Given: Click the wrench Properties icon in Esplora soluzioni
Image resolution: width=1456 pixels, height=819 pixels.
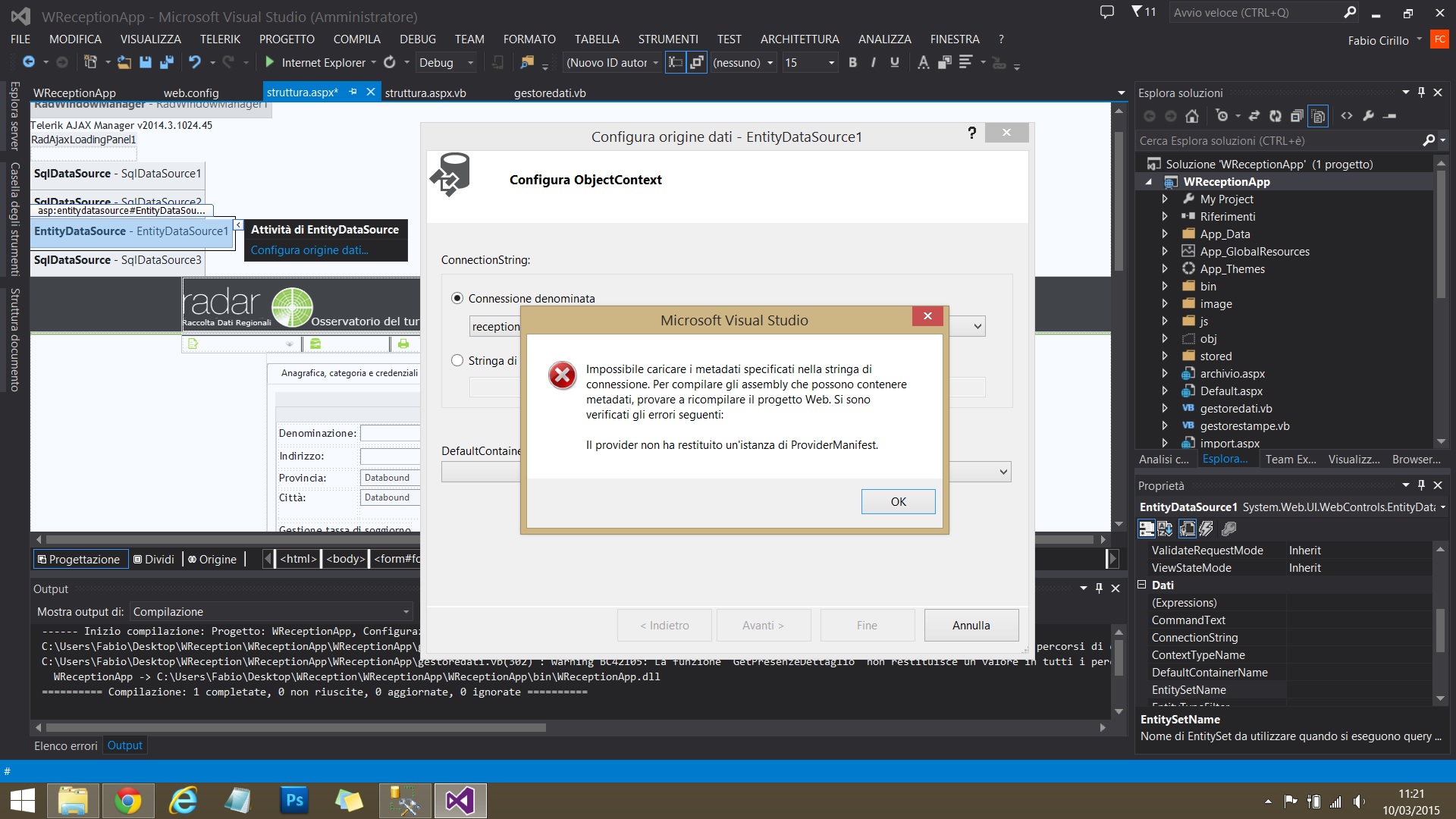Looking at the screenshot, I should [1369, 116].
